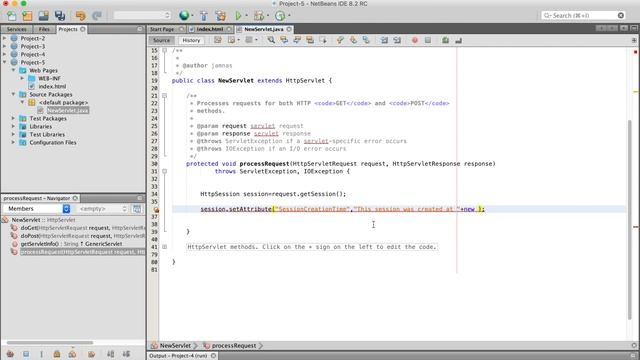The image size is (640, 360).
Task: Click the Stop Macro Recording icon
Action: (428, 40)
